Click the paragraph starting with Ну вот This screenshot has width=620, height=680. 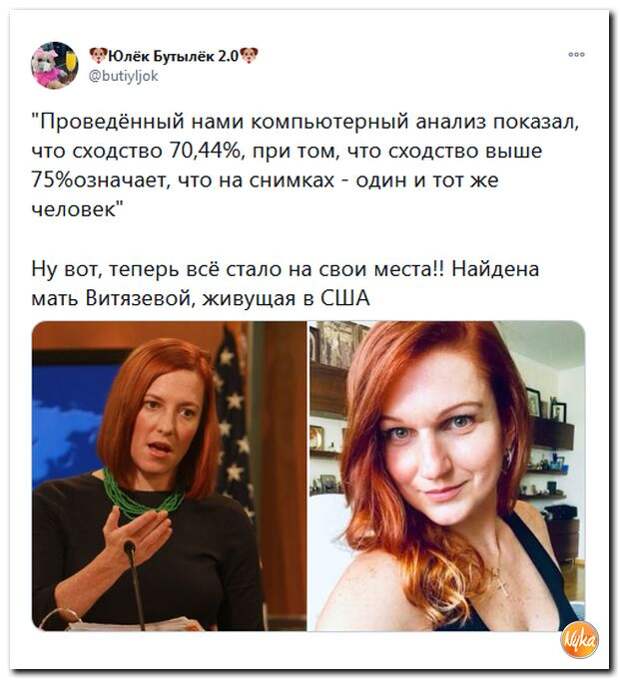pyautogui.click(x=286, y=283)
